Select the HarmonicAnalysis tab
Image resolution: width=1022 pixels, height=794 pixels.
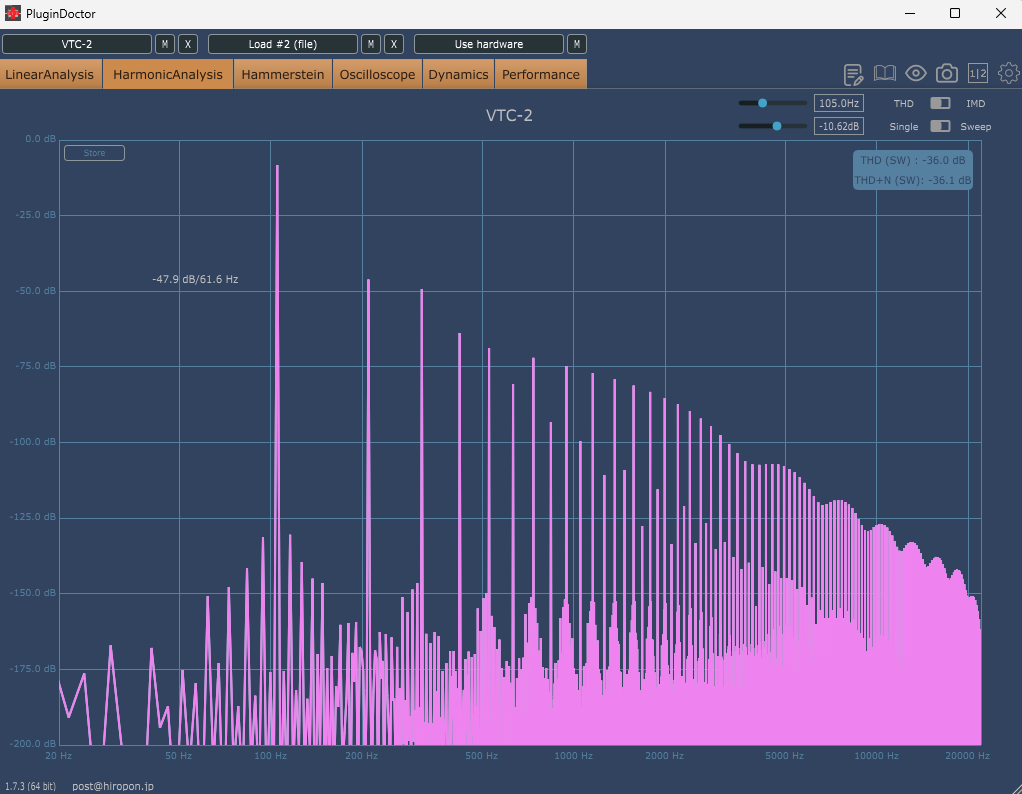tap(168, 74)
